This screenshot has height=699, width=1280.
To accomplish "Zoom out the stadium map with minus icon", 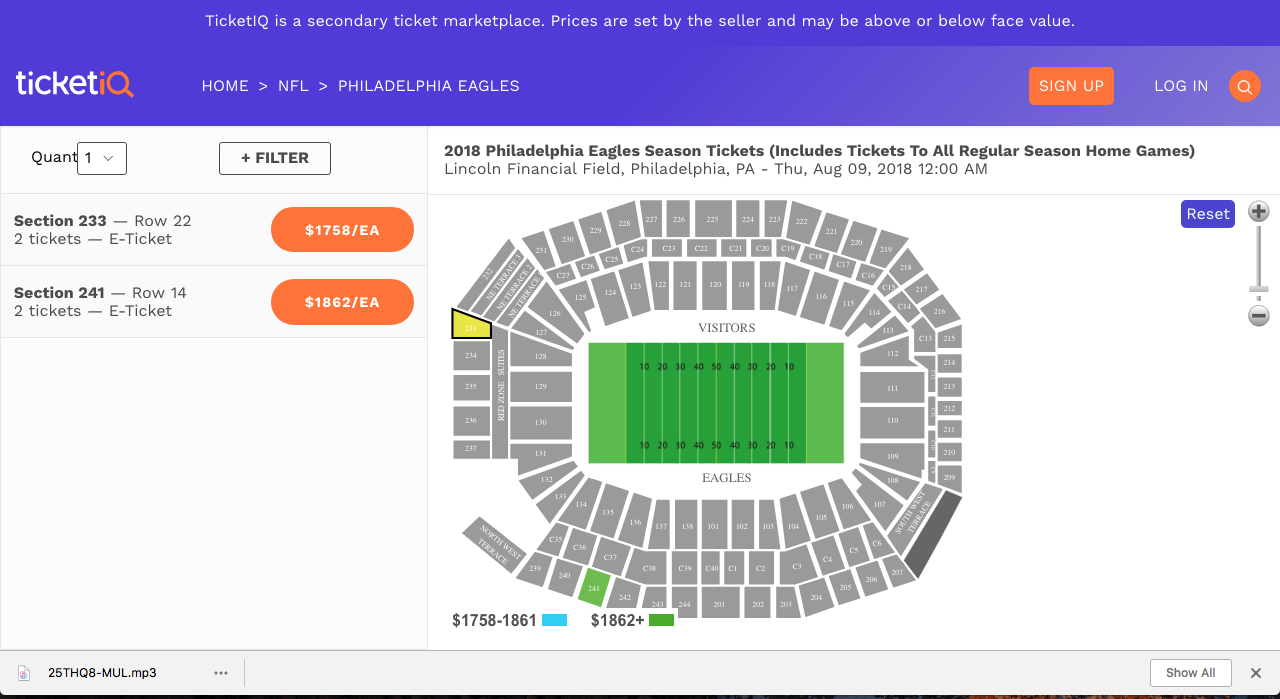I will (1259, 316).
